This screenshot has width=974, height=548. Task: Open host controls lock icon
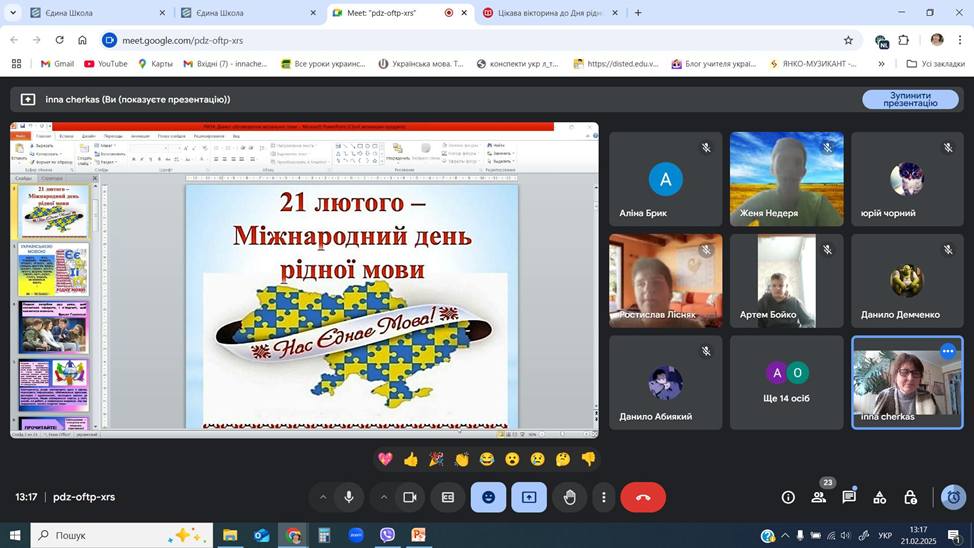point(910,497)
